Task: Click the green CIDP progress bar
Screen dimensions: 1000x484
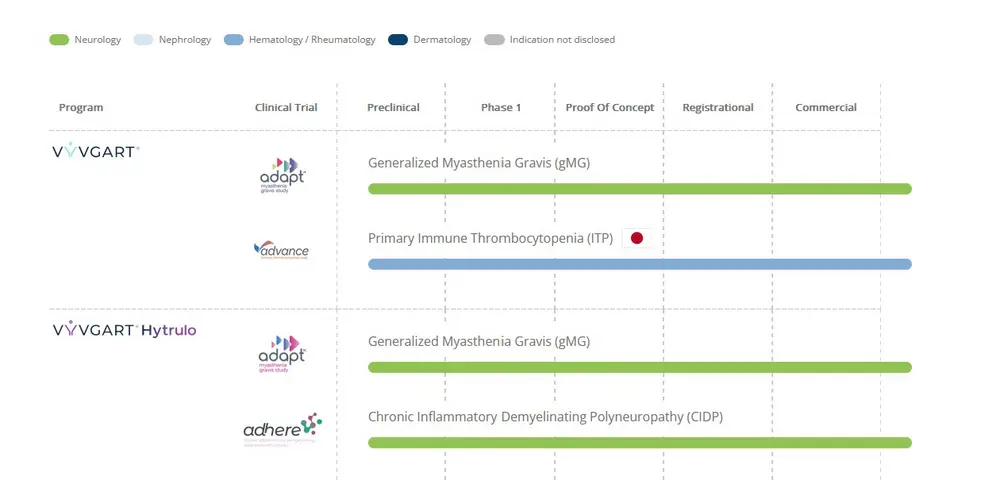Action: pyautogui.click(x=640, y=442)
